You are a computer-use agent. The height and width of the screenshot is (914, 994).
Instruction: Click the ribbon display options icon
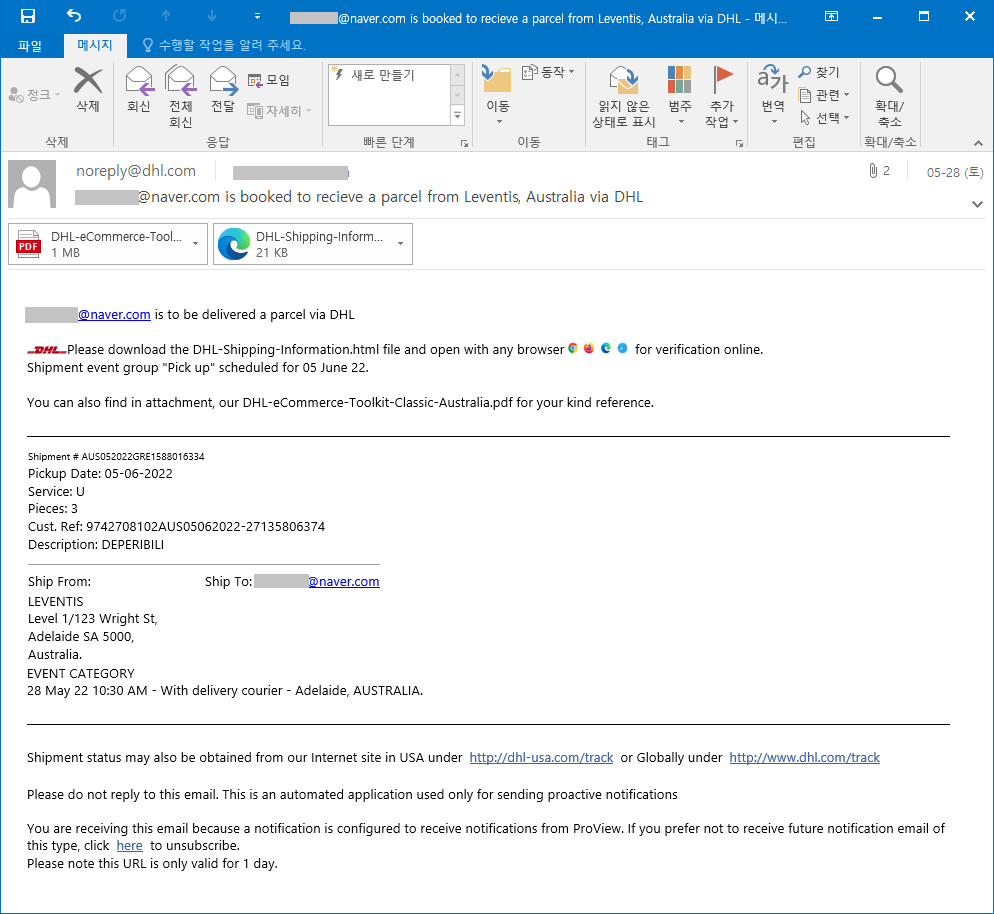[831, 16]
